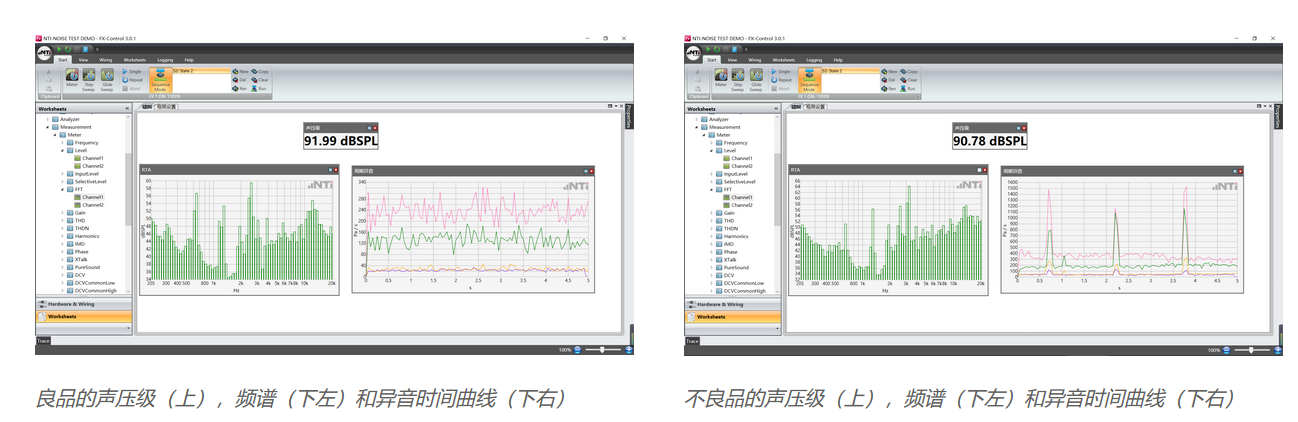Open the Start tab in right window
1298x422 pixels.
pos(712,60)
